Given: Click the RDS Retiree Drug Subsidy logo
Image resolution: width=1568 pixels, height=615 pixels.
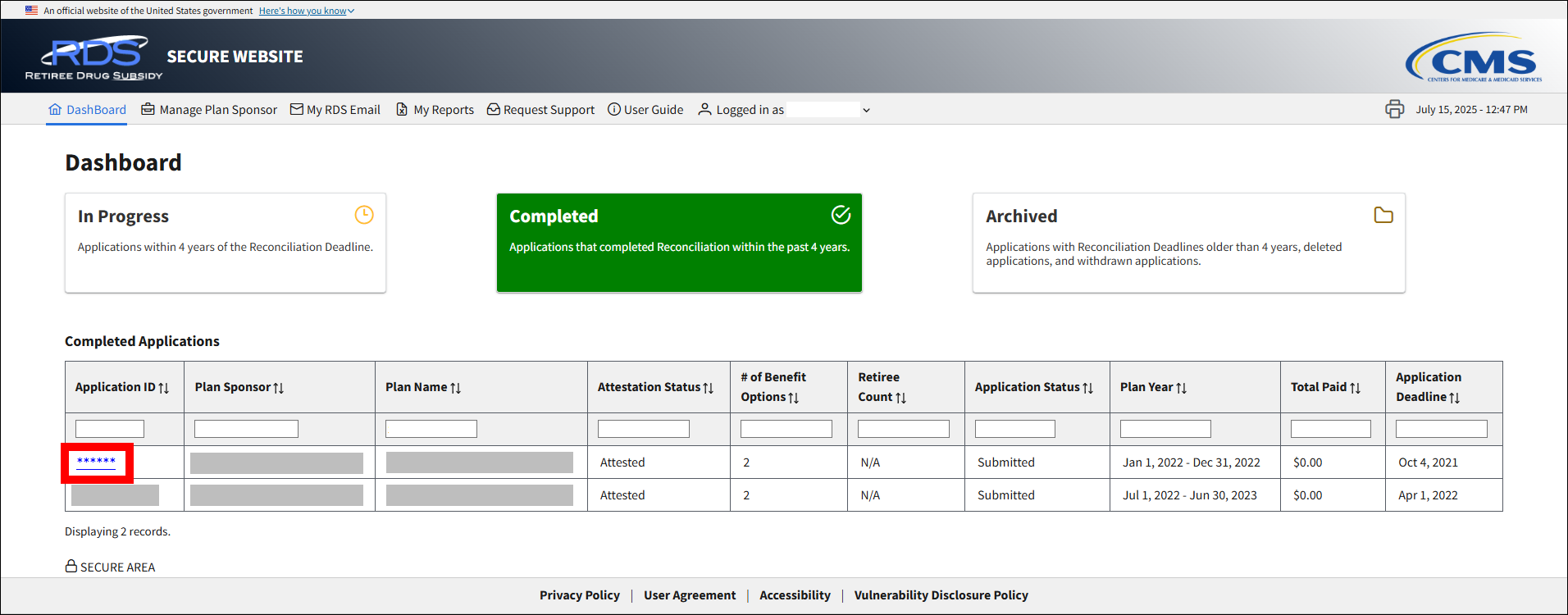Looking at the screenshot, I should [94, 57].
